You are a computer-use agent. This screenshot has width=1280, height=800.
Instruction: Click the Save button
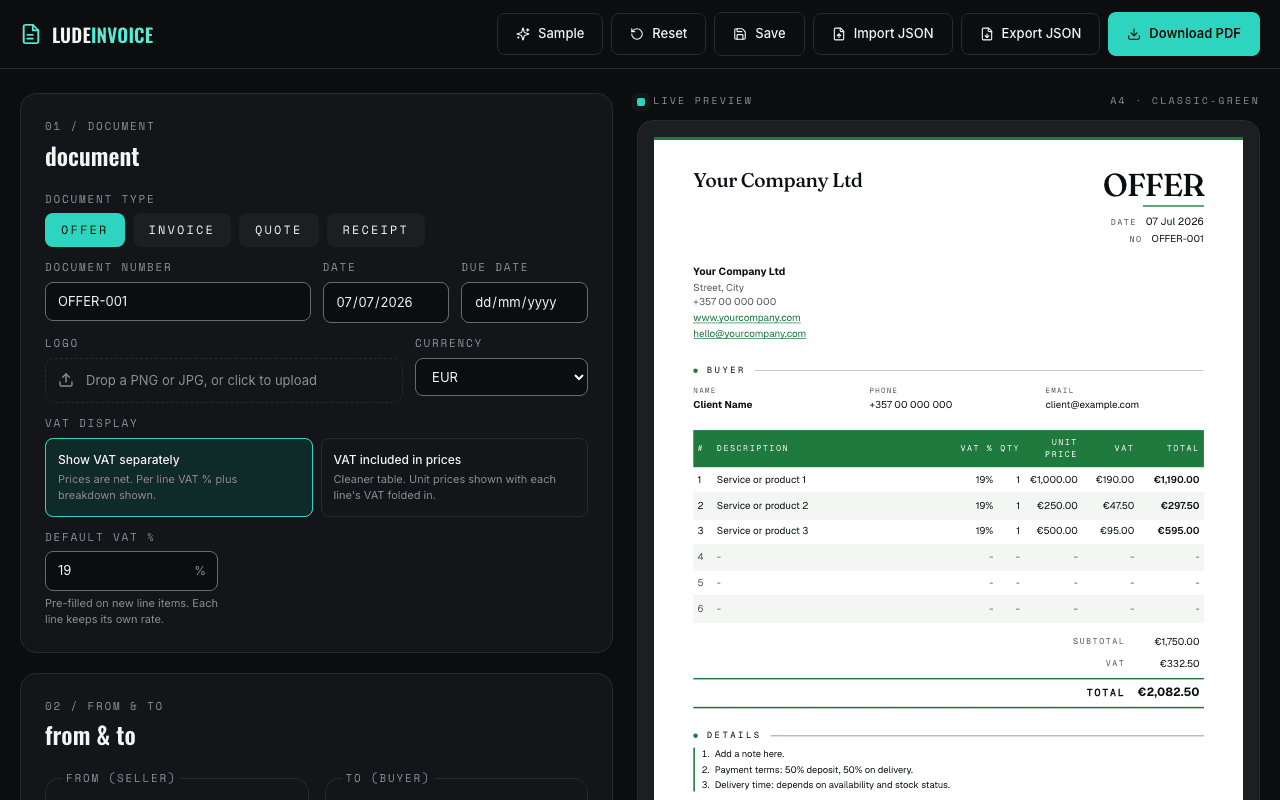click(x=759, y=34)
